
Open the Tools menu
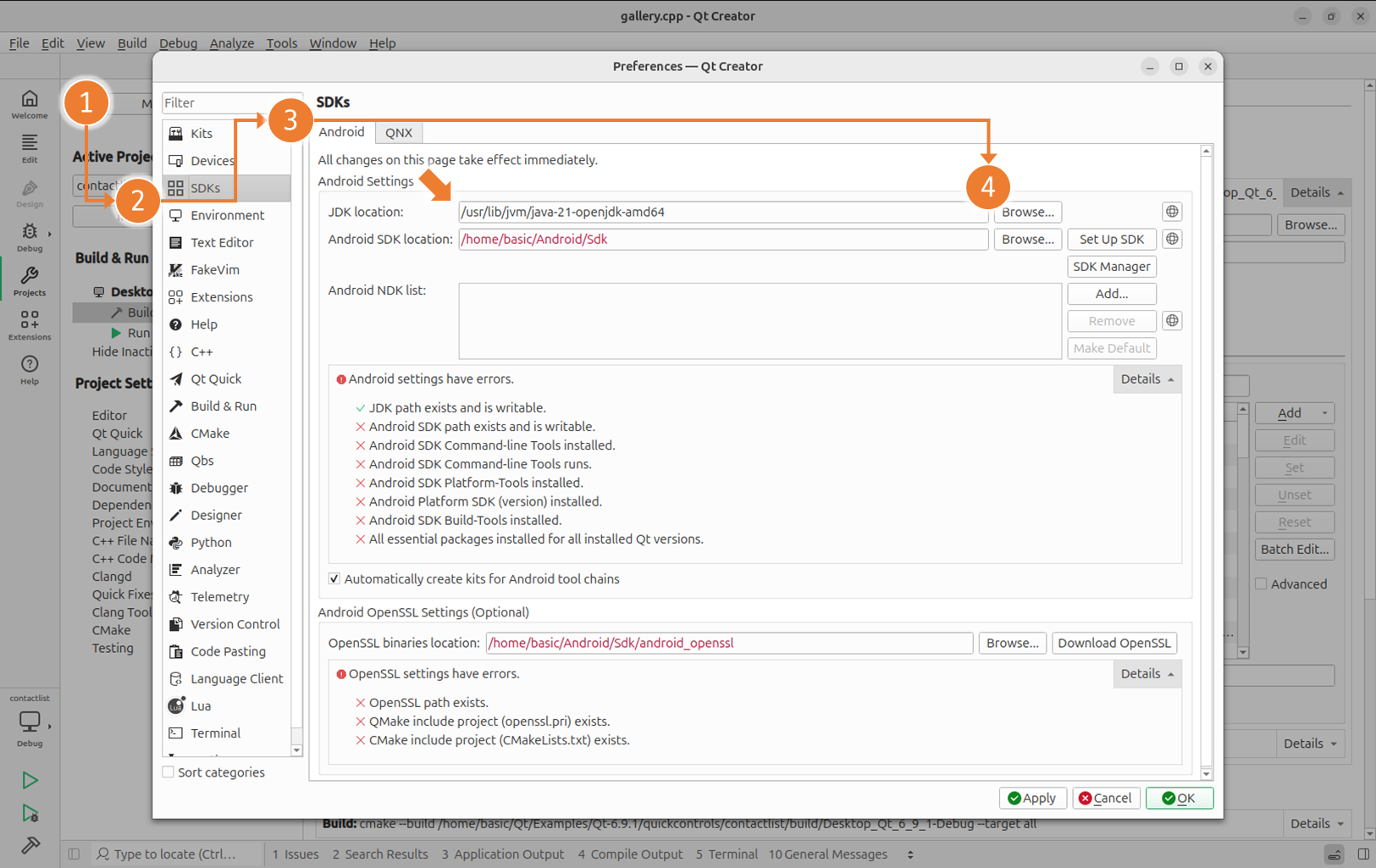point(281,43)
